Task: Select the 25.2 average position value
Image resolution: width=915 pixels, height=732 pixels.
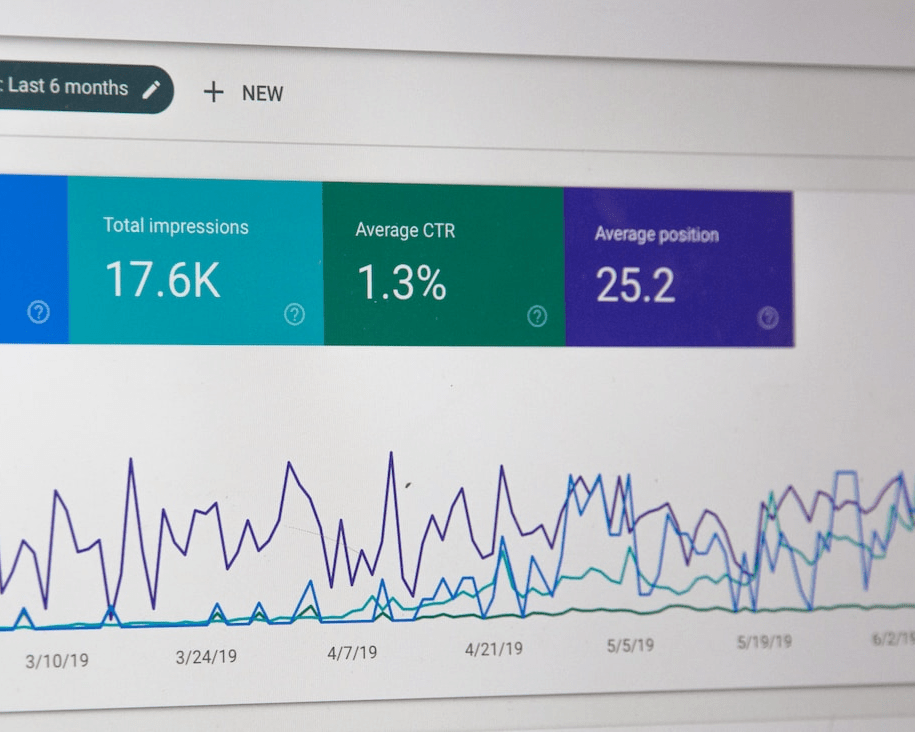Action: 635,285
